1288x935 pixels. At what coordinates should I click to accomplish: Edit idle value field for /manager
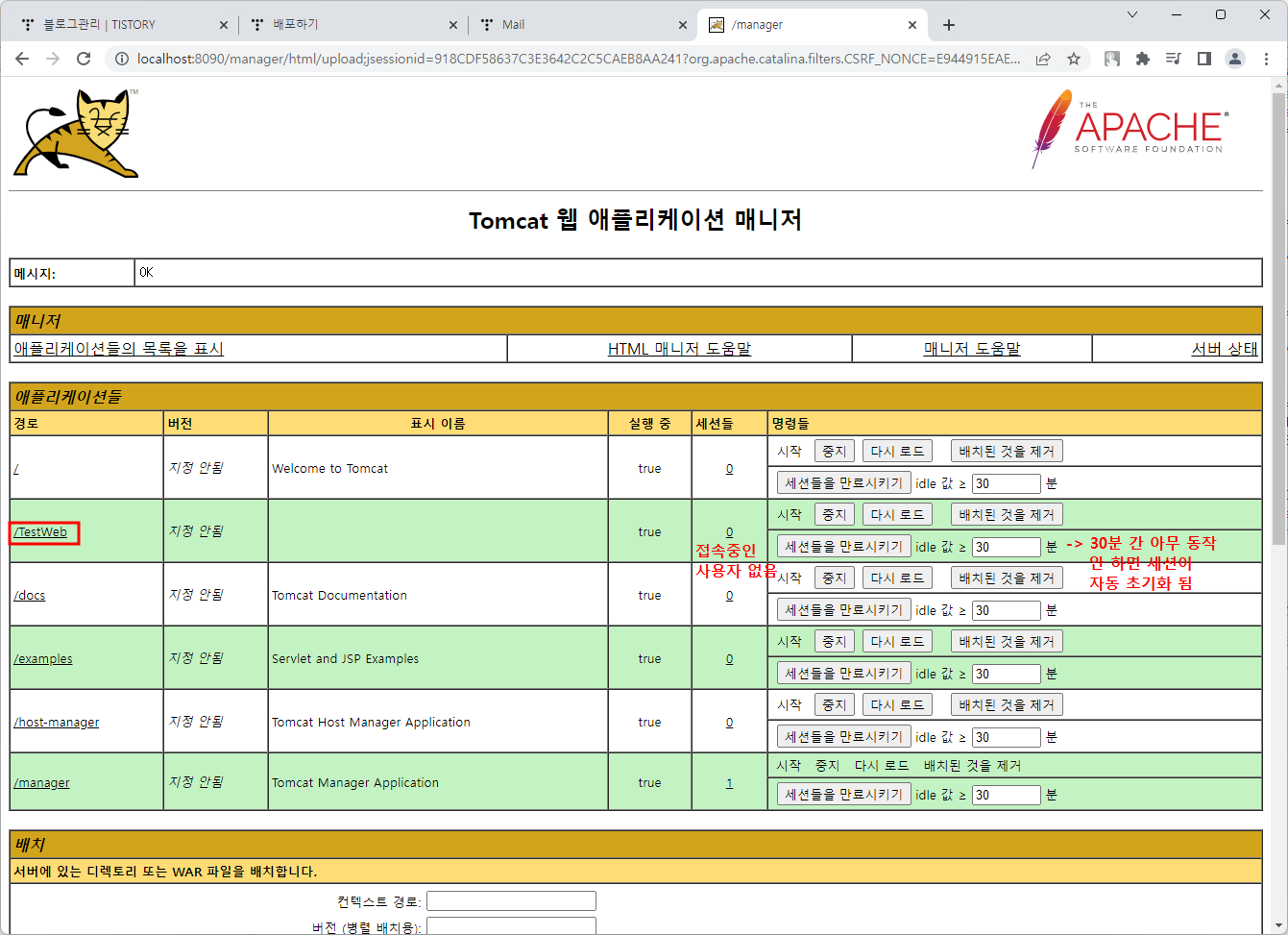tap(1006, 795)
